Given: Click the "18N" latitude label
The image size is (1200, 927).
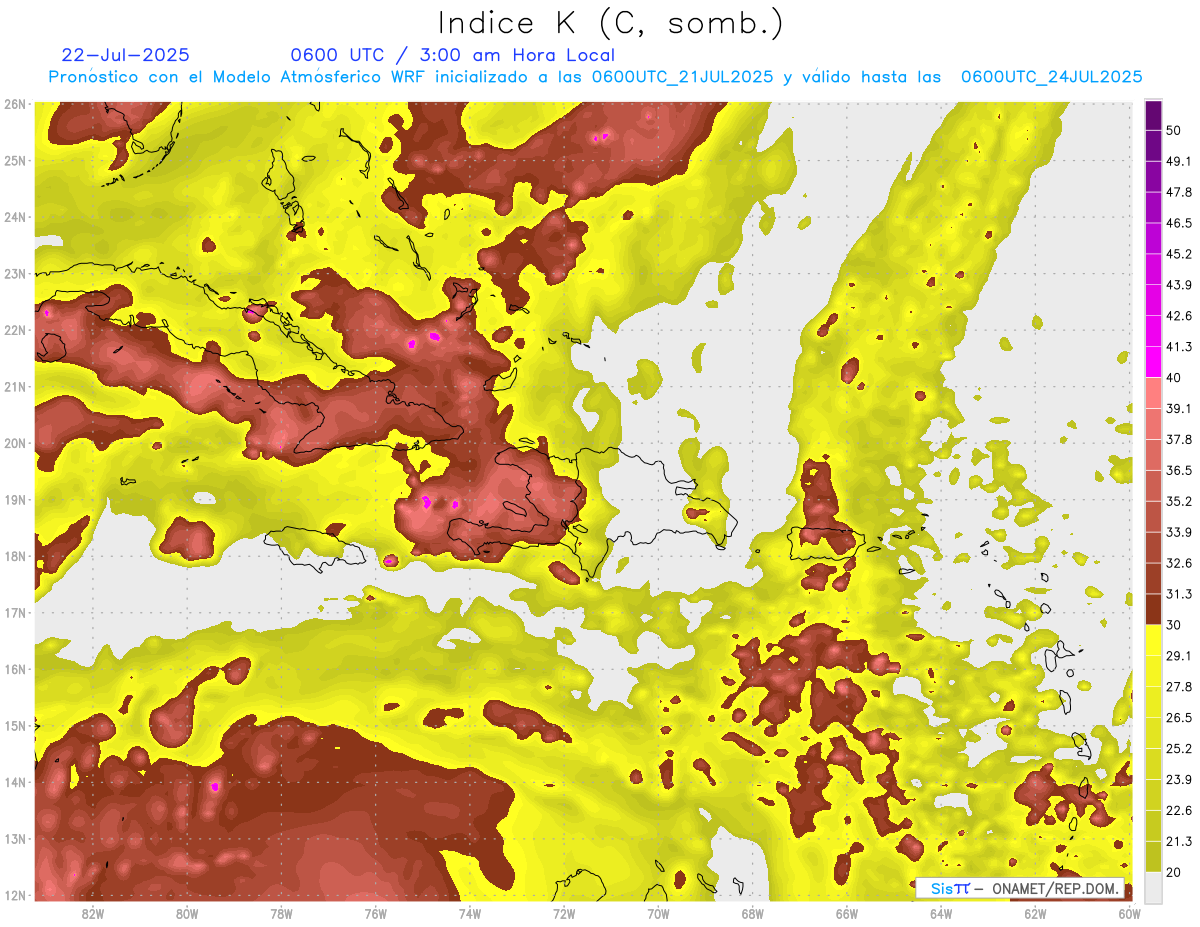Looking at the screenshot, I should (x=15, y=556).
